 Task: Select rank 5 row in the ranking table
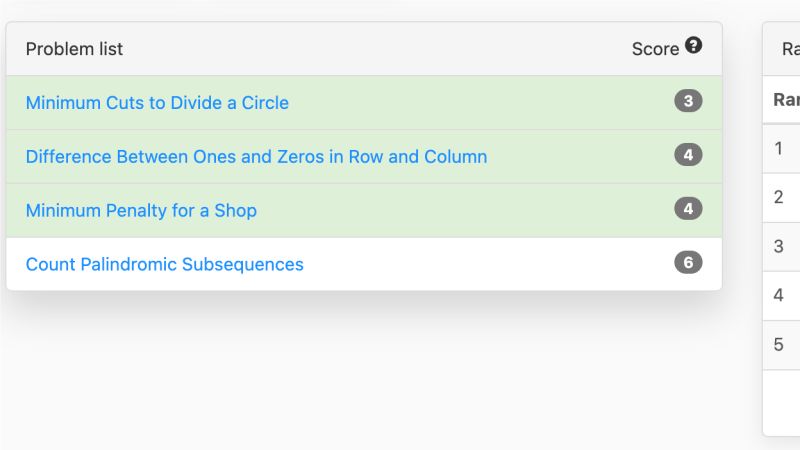782,345
